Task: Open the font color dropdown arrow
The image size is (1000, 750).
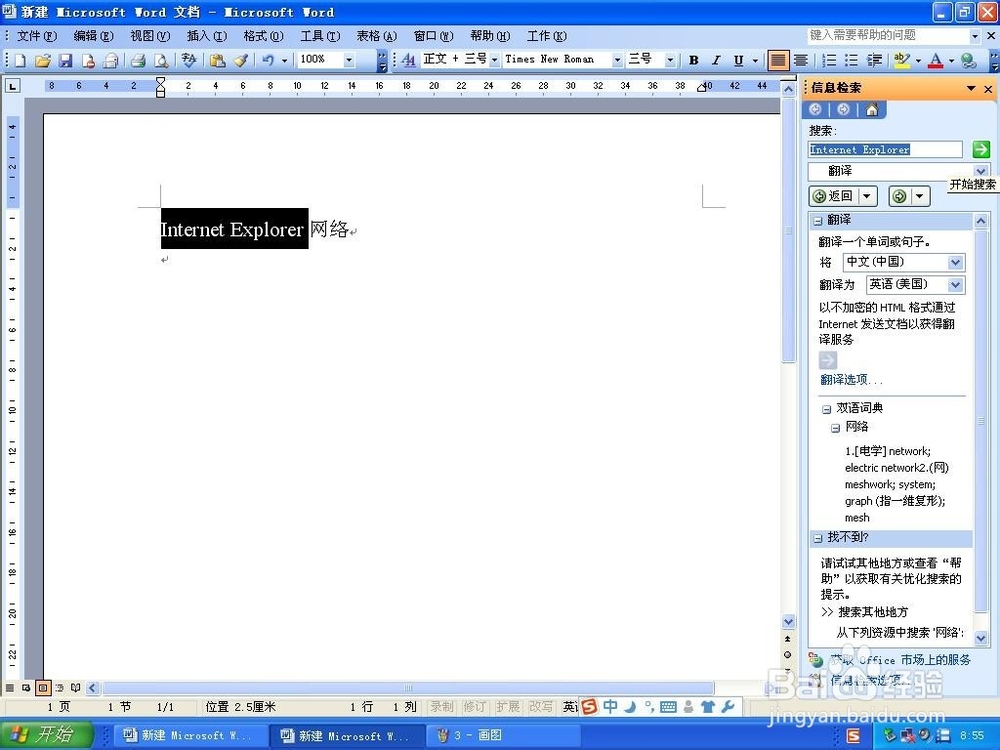Action: coord(951,61)
